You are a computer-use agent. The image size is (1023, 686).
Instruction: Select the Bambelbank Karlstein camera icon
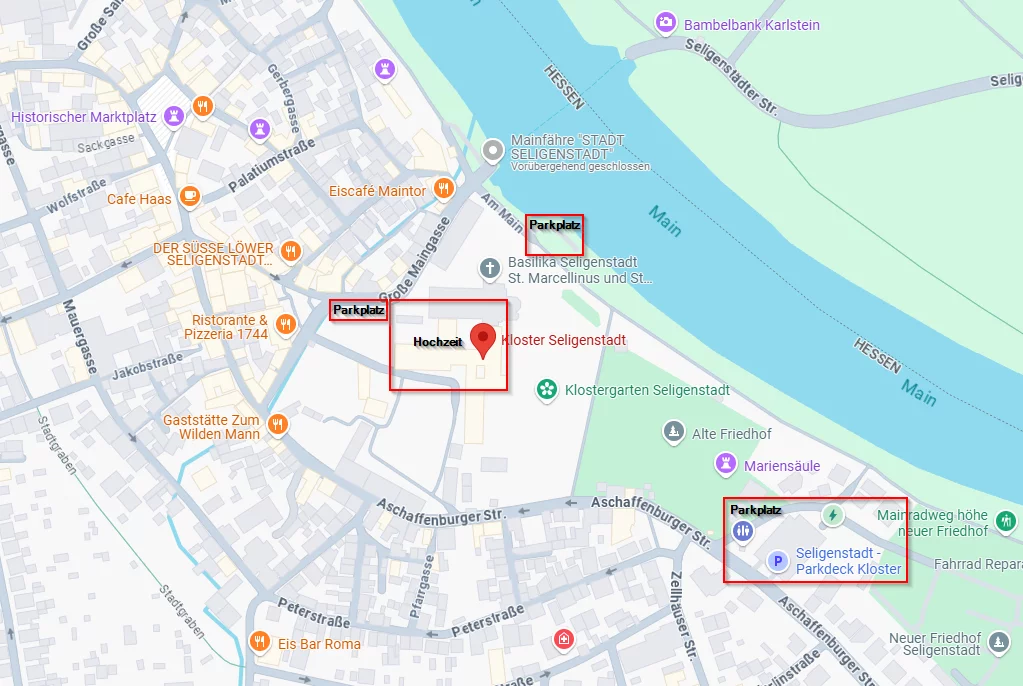point(665,23)
